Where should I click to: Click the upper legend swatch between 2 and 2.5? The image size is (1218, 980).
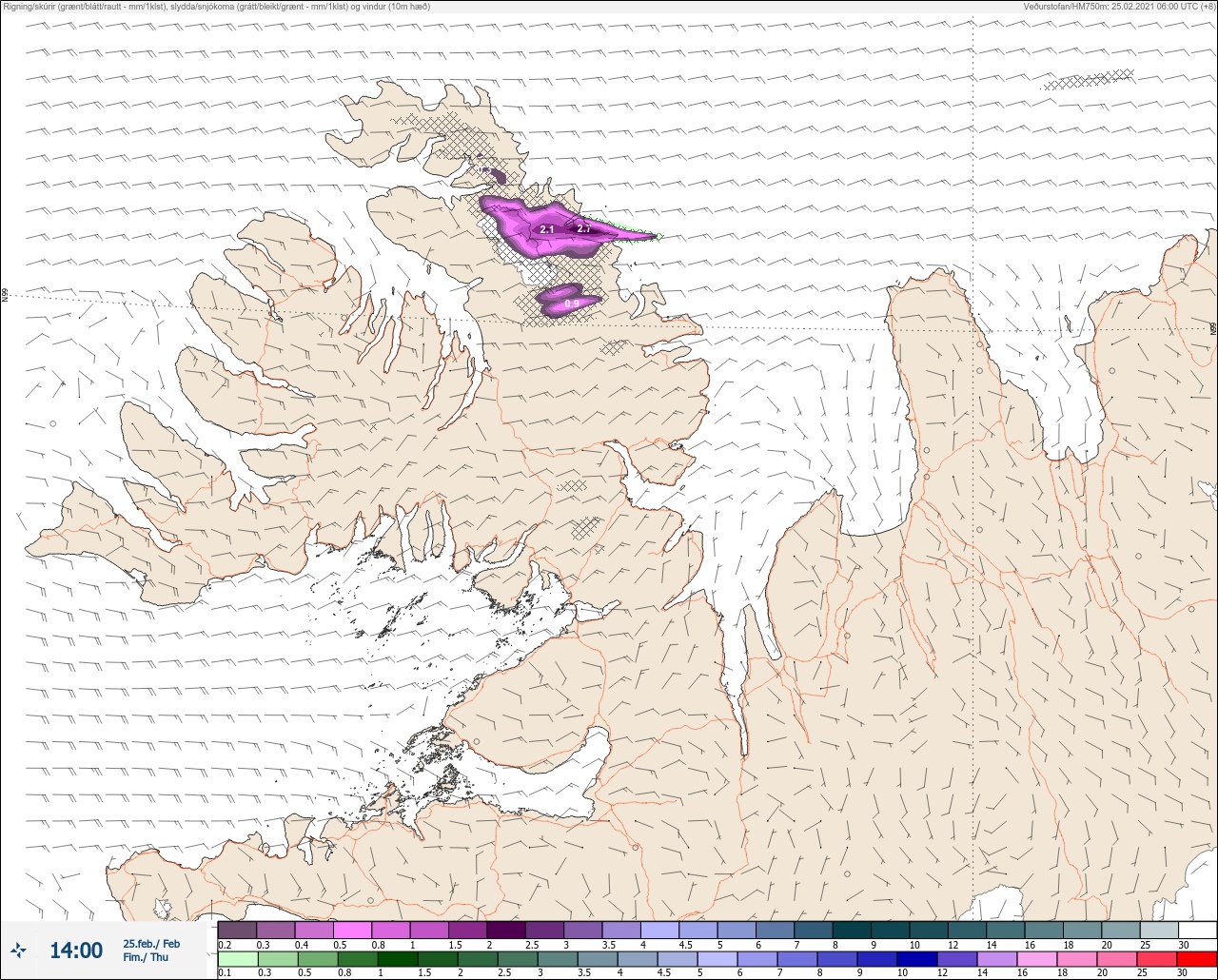coord(506,930)
